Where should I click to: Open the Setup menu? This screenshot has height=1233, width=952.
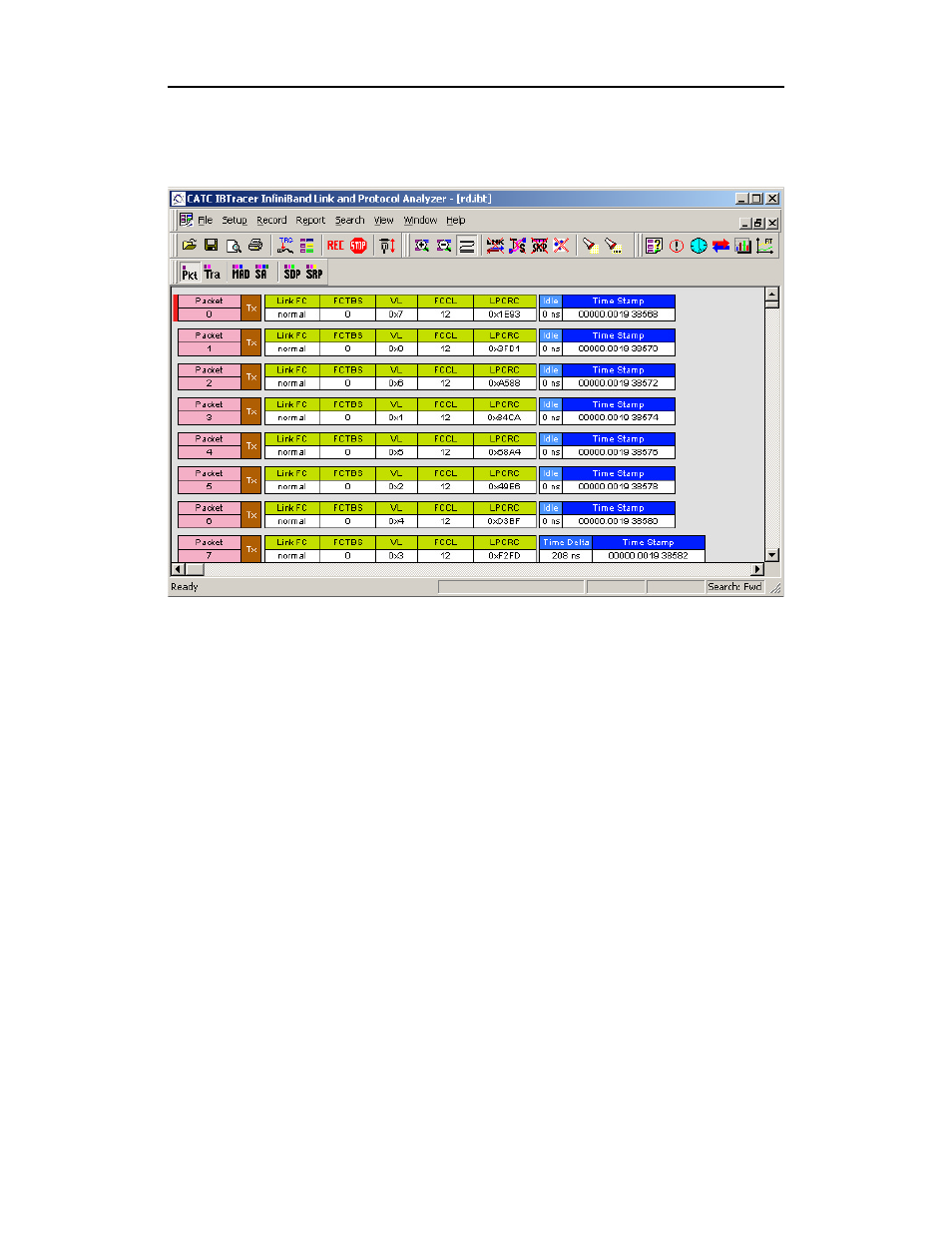[x=235, y=221]
